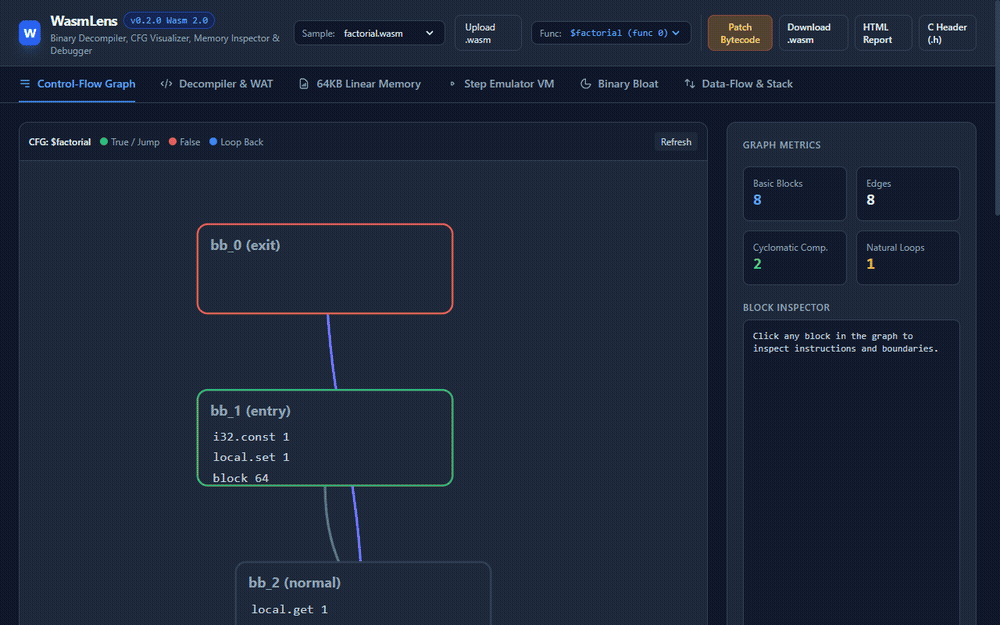Switch to the Binary Bloat tab
The height and width of the screenshot is (625, 1000).
619,84
